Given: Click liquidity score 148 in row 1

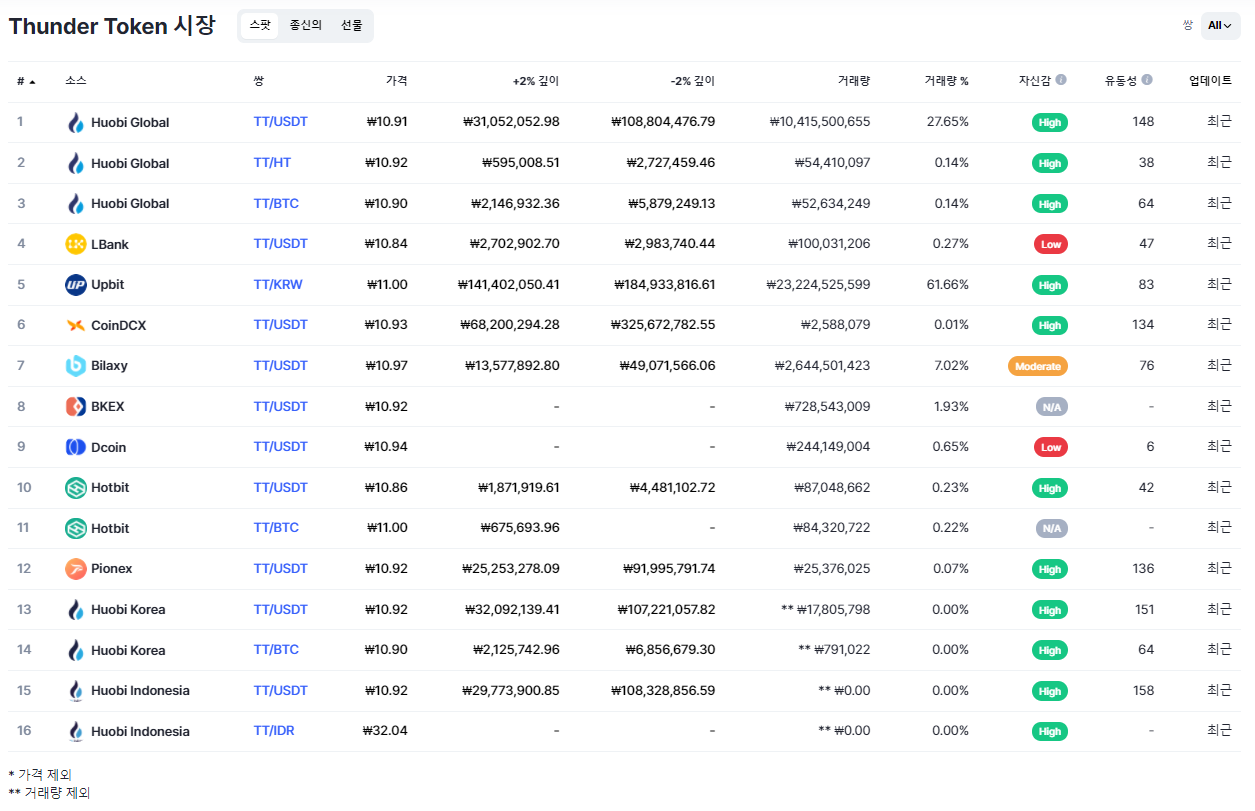Looking at the screenshot, I should click(x=1143, y=122).
